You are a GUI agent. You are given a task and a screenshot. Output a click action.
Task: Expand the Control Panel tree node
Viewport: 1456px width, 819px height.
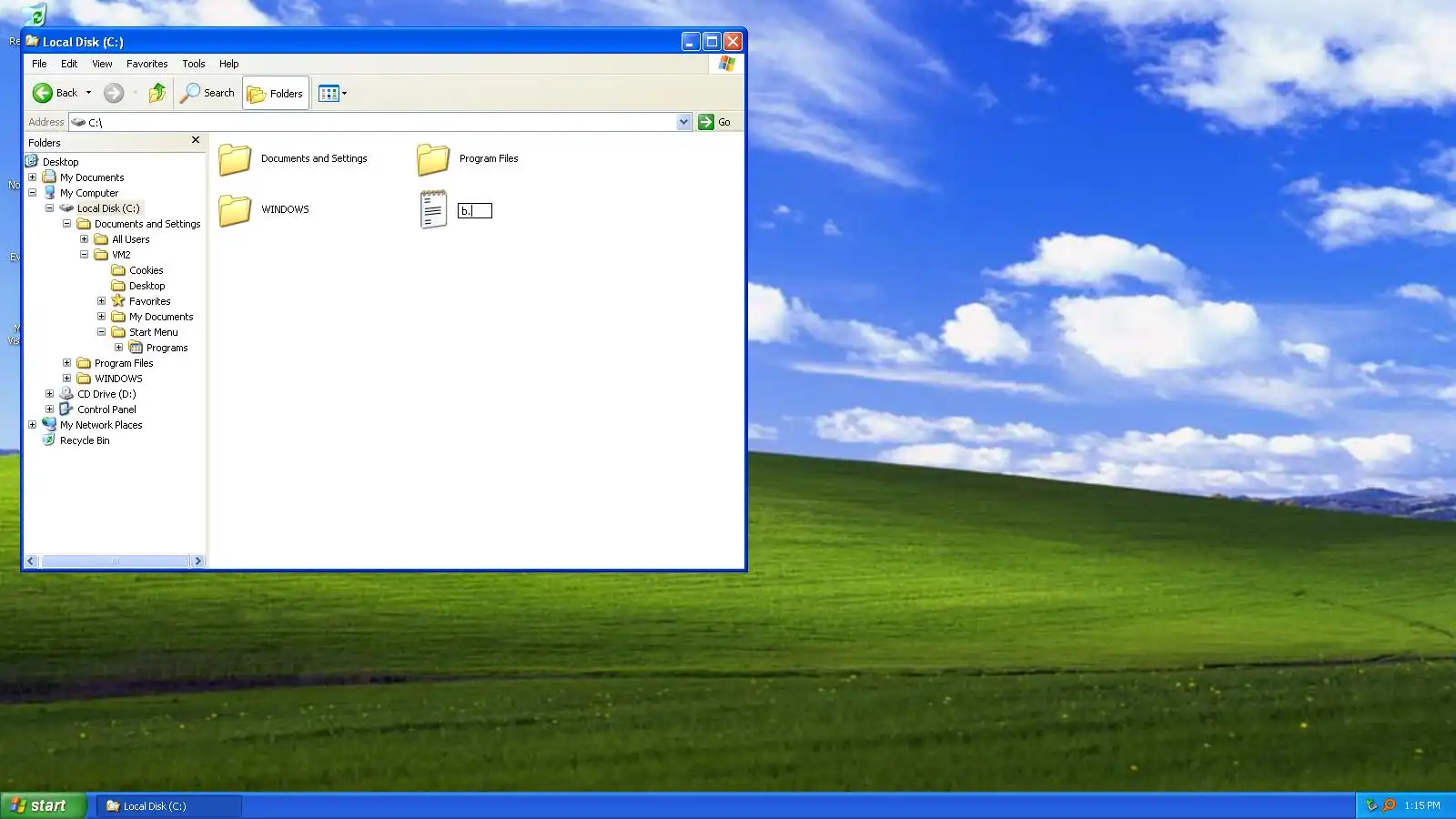pyautogui.click(x=50, y=409)
